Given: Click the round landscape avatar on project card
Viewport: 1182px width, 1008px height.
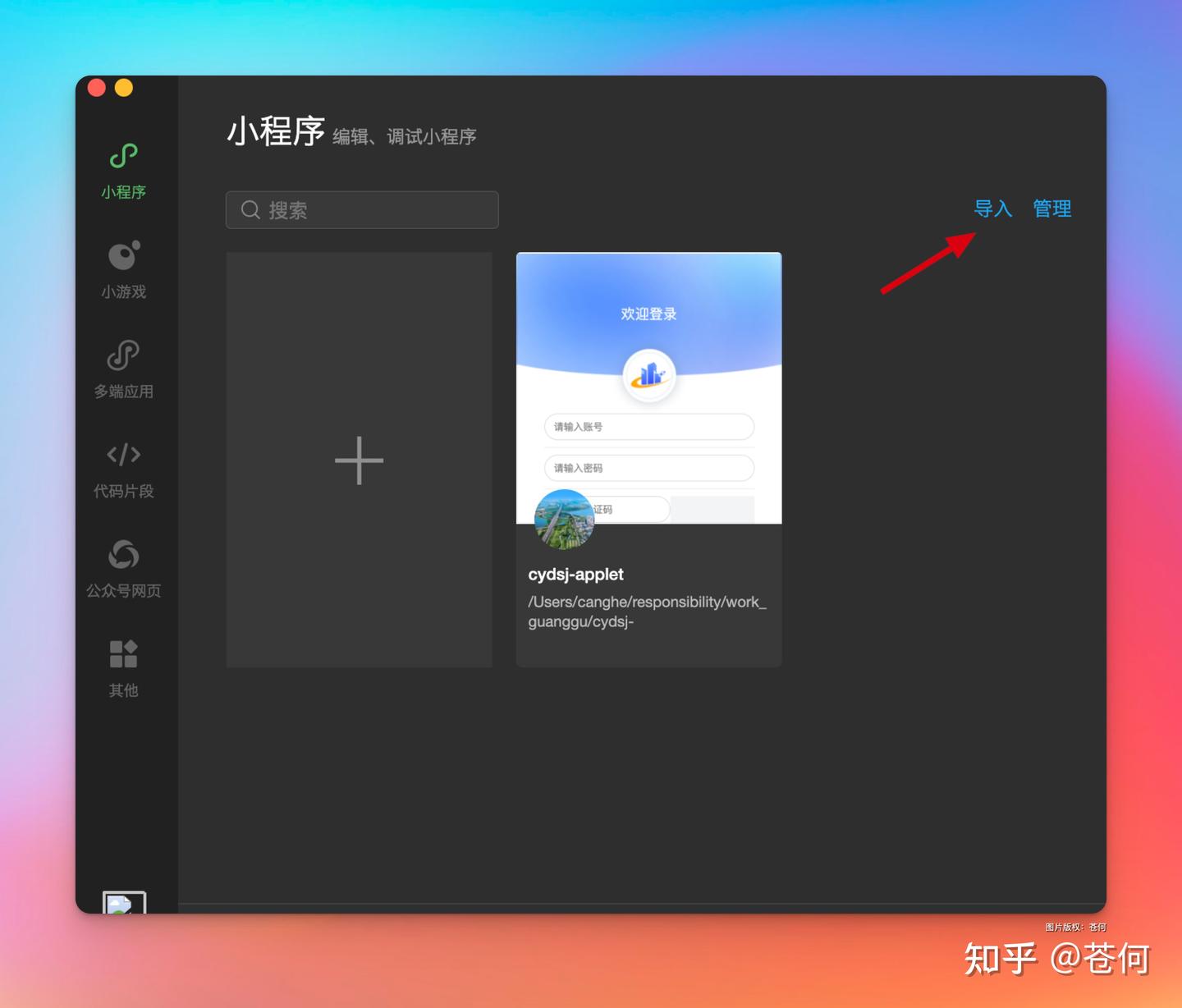Looking at the screenshot, I should pyautogui.click(x=564, y=519).
